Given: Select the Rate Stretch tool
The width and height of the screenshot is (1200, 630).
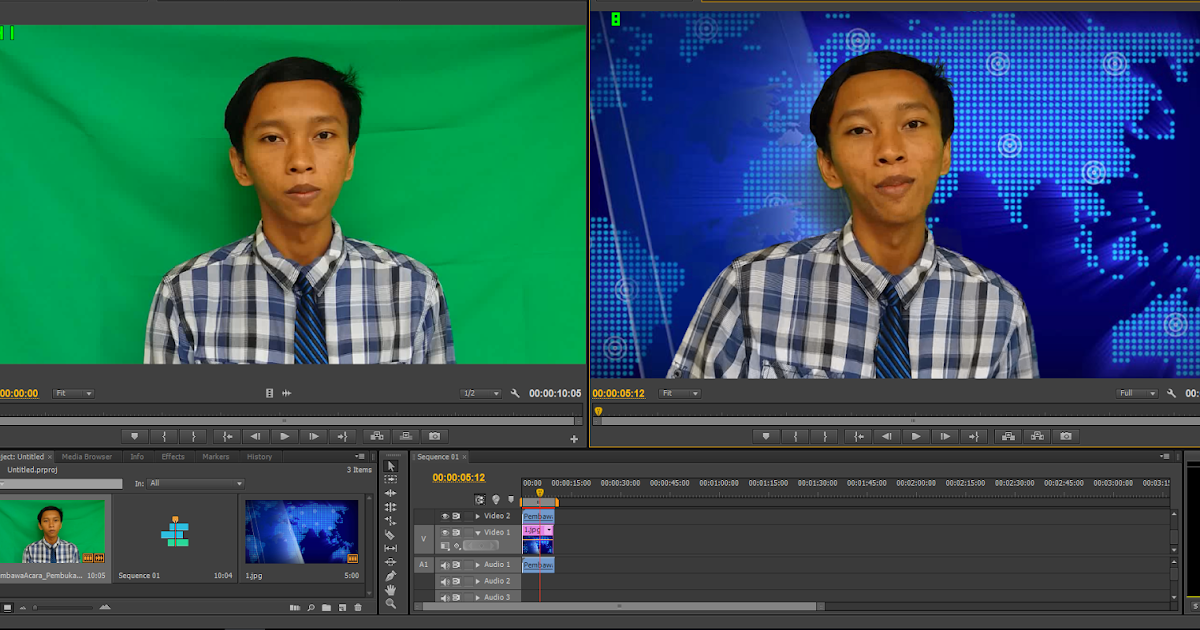Looking at the screenshot, I should pyautogui.click(x=391, y=521).
